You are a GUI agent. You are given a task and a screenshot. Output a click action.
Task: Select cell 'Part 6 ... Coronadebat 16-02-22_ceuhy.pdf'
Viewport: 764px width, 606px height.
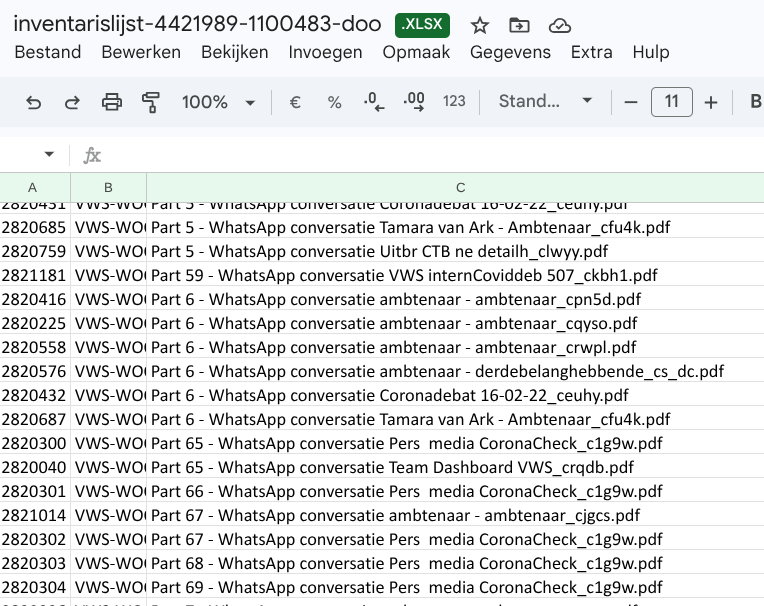click(x=455, y=395)
